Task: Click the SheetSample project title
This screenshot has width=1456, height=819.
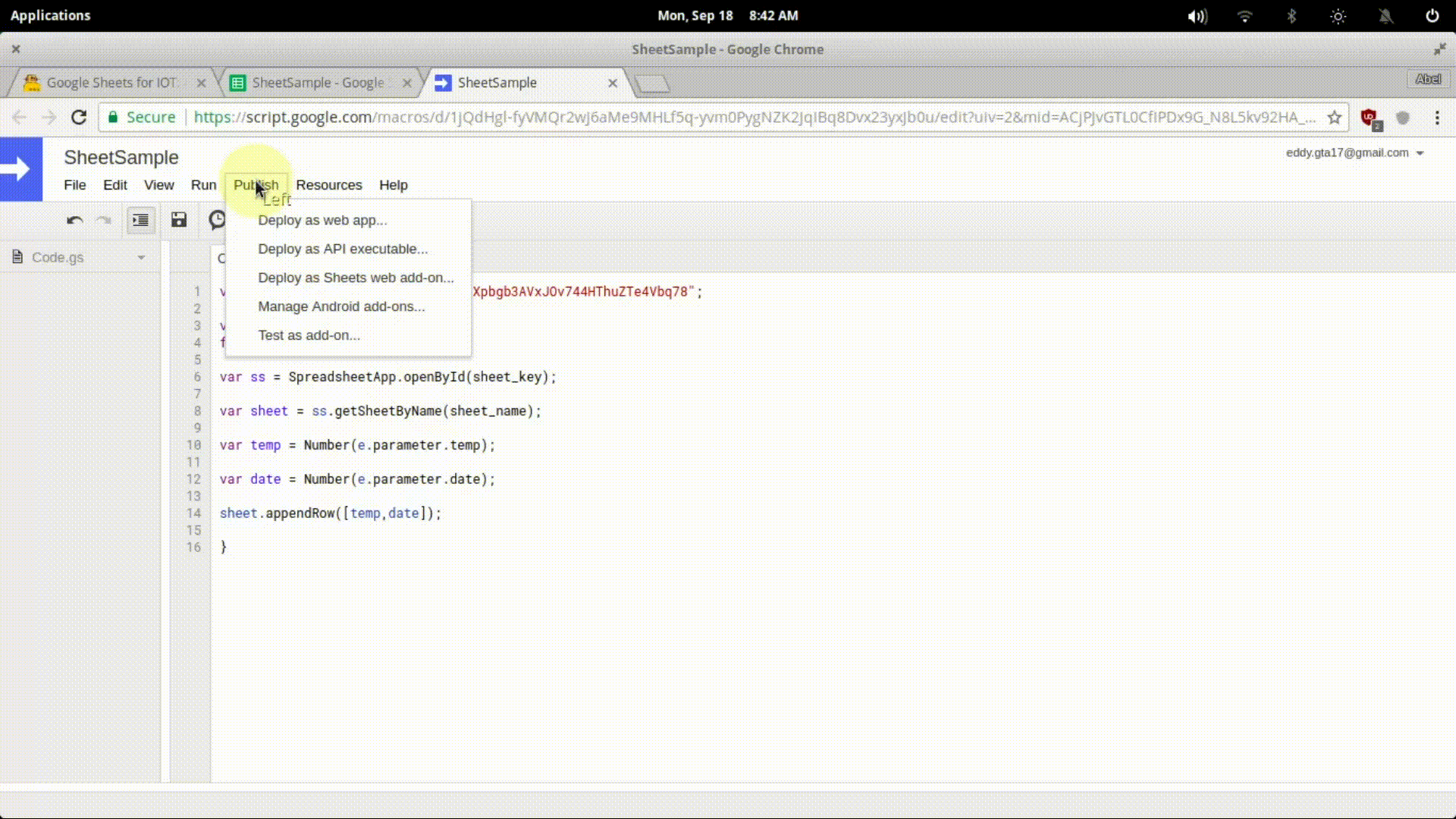Action: click(121, 157)
